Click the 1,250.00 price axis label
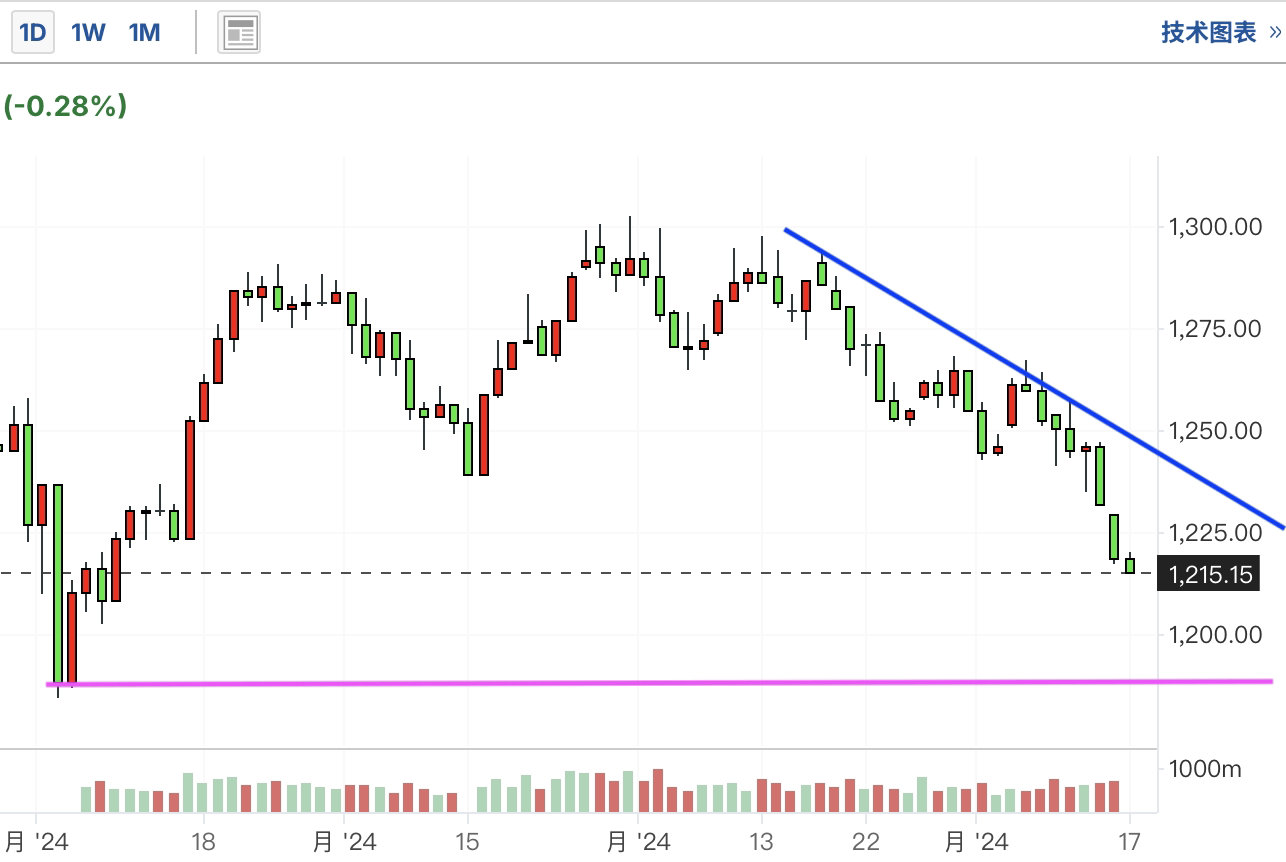The height and width of the screenshot is (862, 1286). pos(1215,431)
